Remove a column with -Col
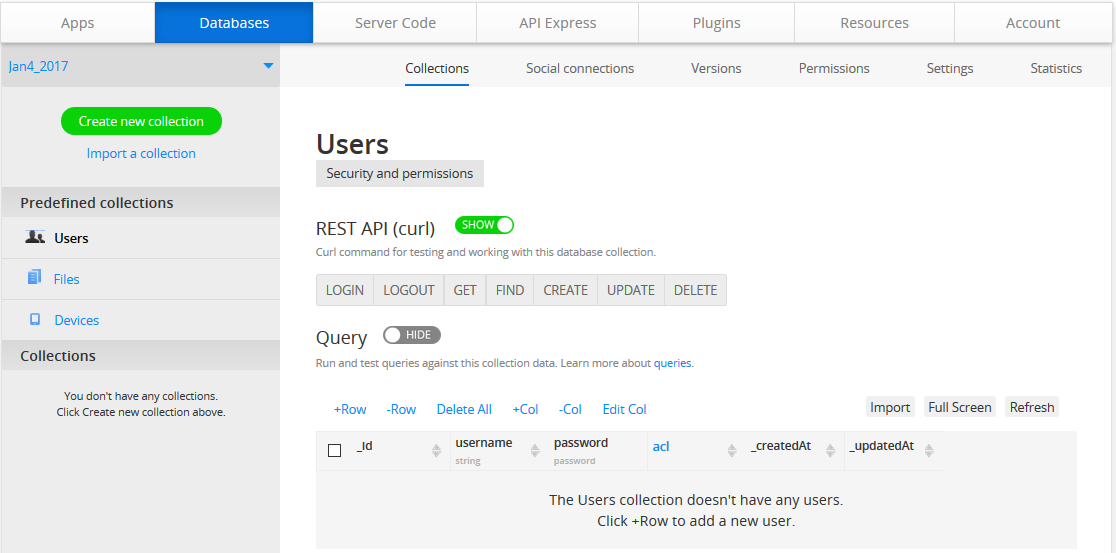 (570, 409)
